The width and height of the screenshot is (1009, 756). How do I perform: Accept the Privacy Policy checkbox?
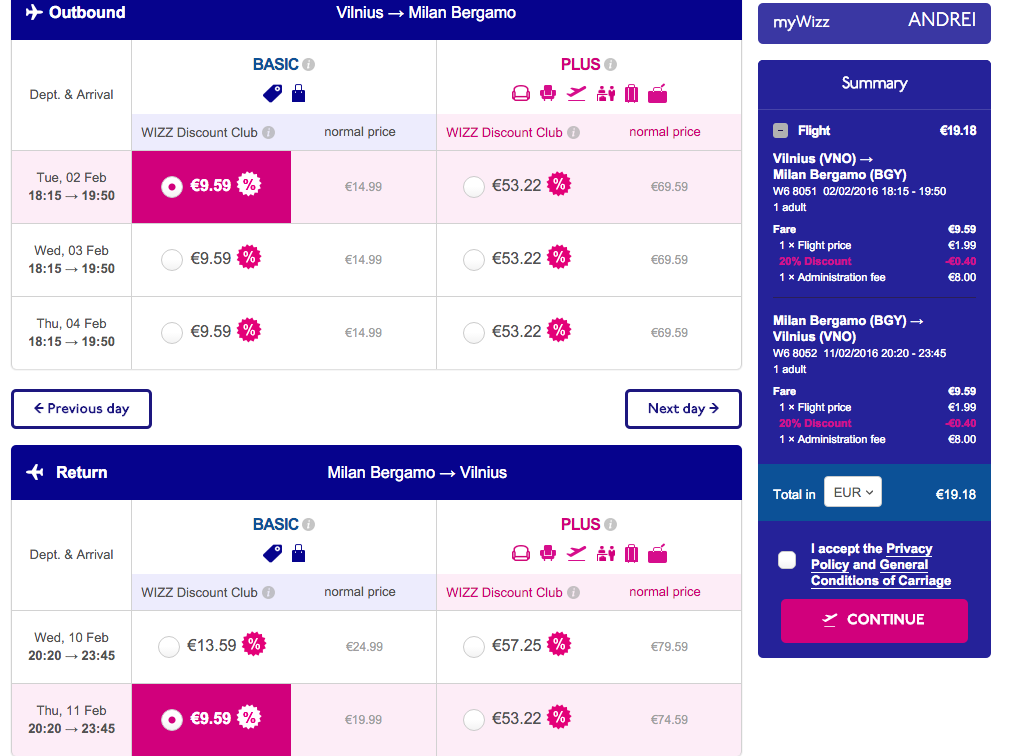coord(787,560)
